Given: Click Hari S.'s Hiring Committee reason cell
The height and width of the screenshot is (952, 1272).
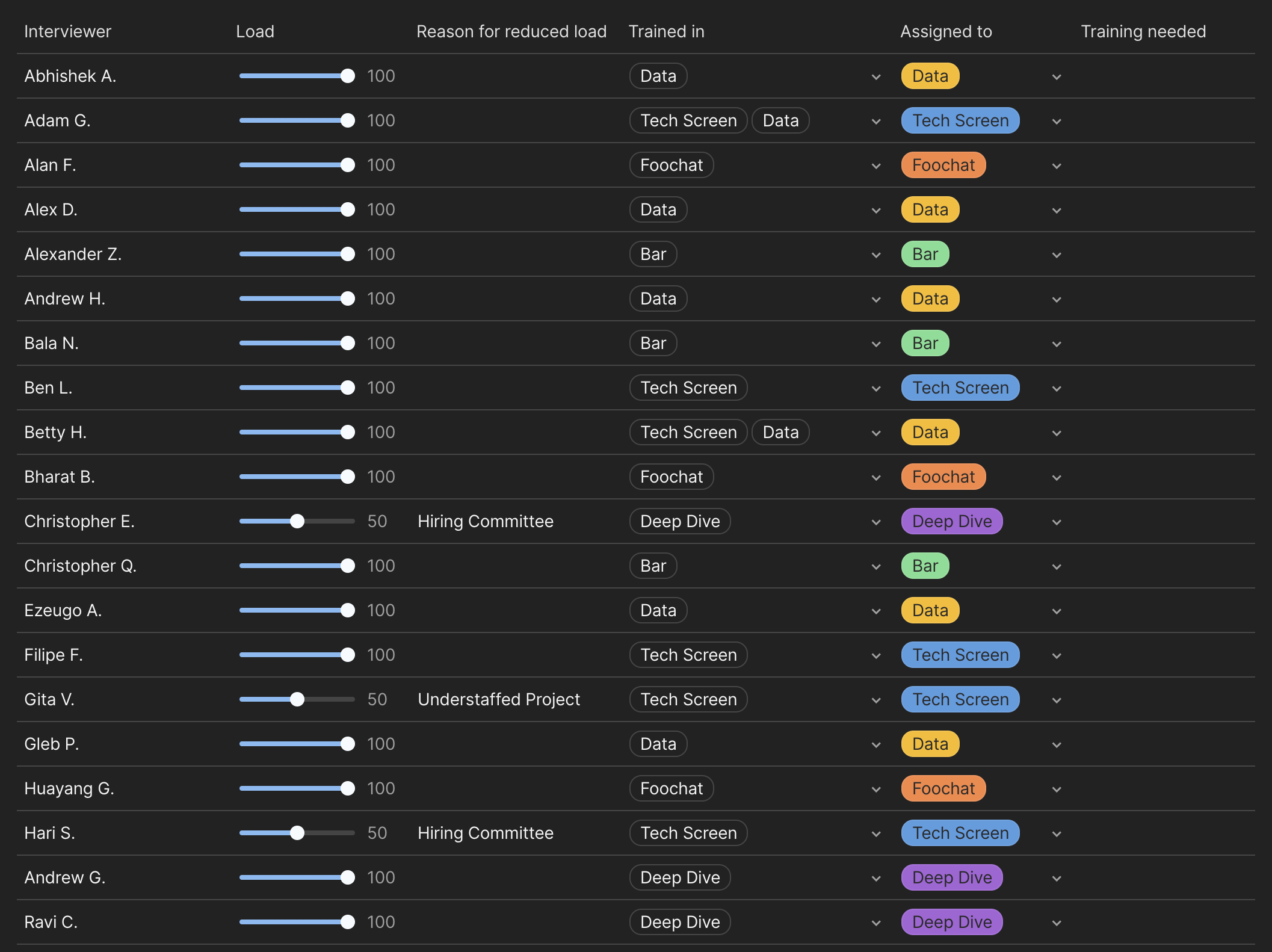Looking at the screenshot, I should pyautogui.click(x=485, y=833).
